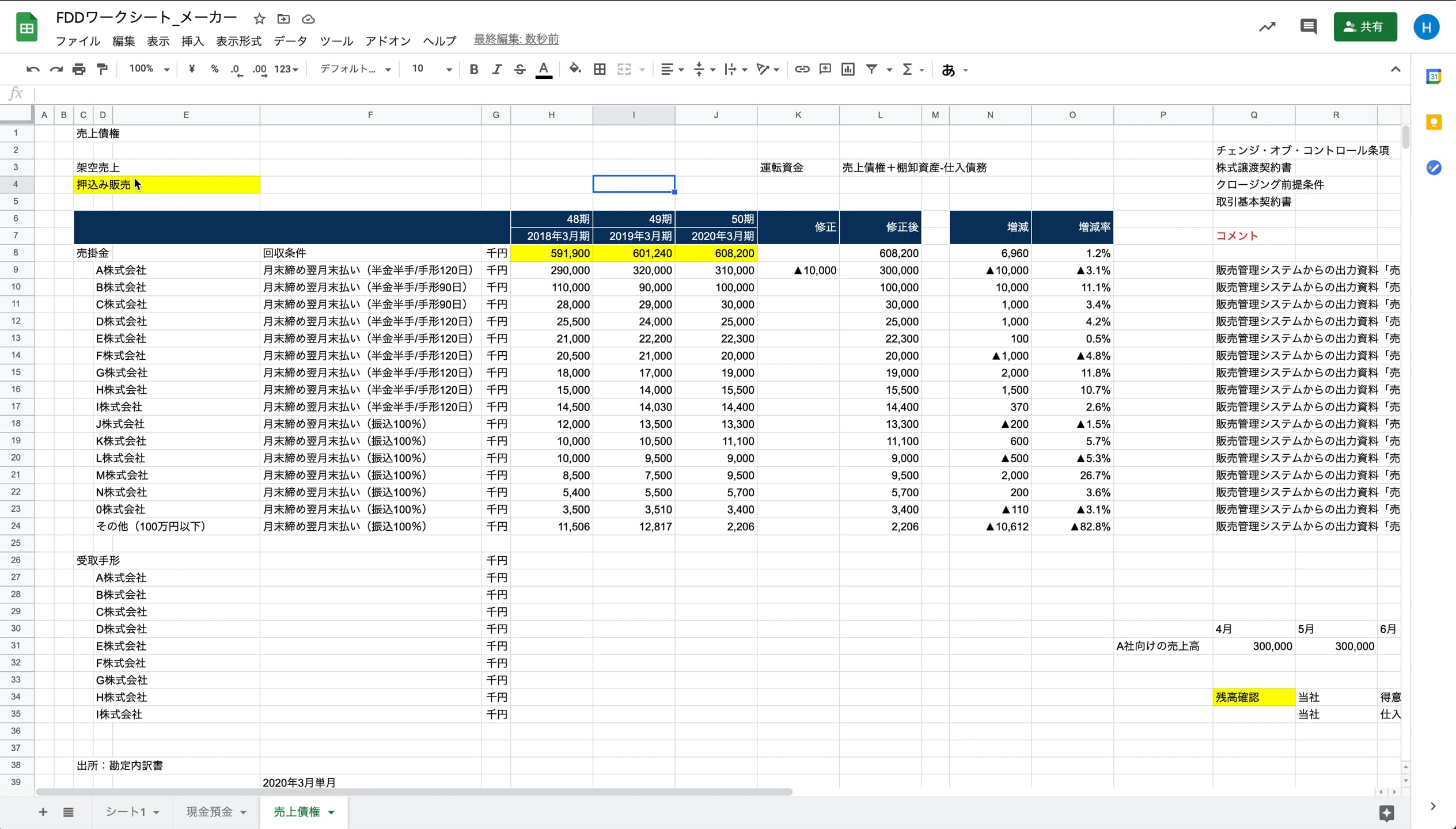Expand the font size 10 dropdown
The image size is (1456, 829).
(431, 69)
